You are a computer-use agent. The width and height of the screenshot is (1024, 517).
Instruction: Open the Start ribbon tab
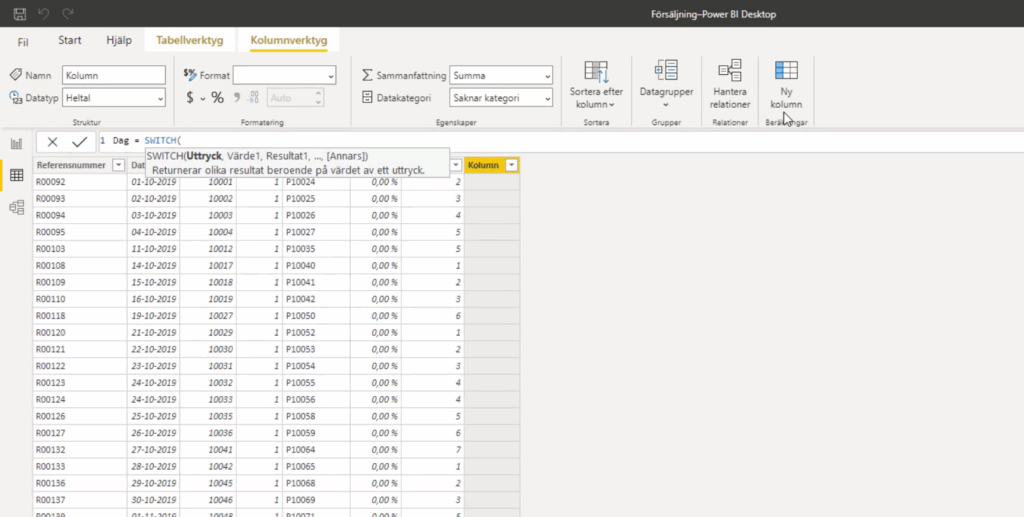(70, 40)
